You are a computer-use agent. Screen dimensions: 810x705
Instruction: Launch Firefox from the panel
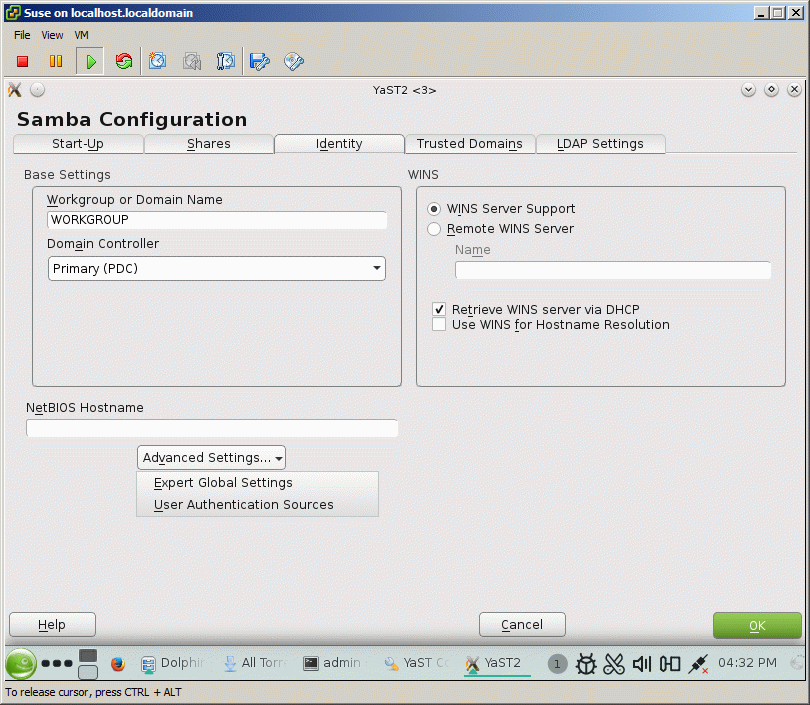point(118,663)
